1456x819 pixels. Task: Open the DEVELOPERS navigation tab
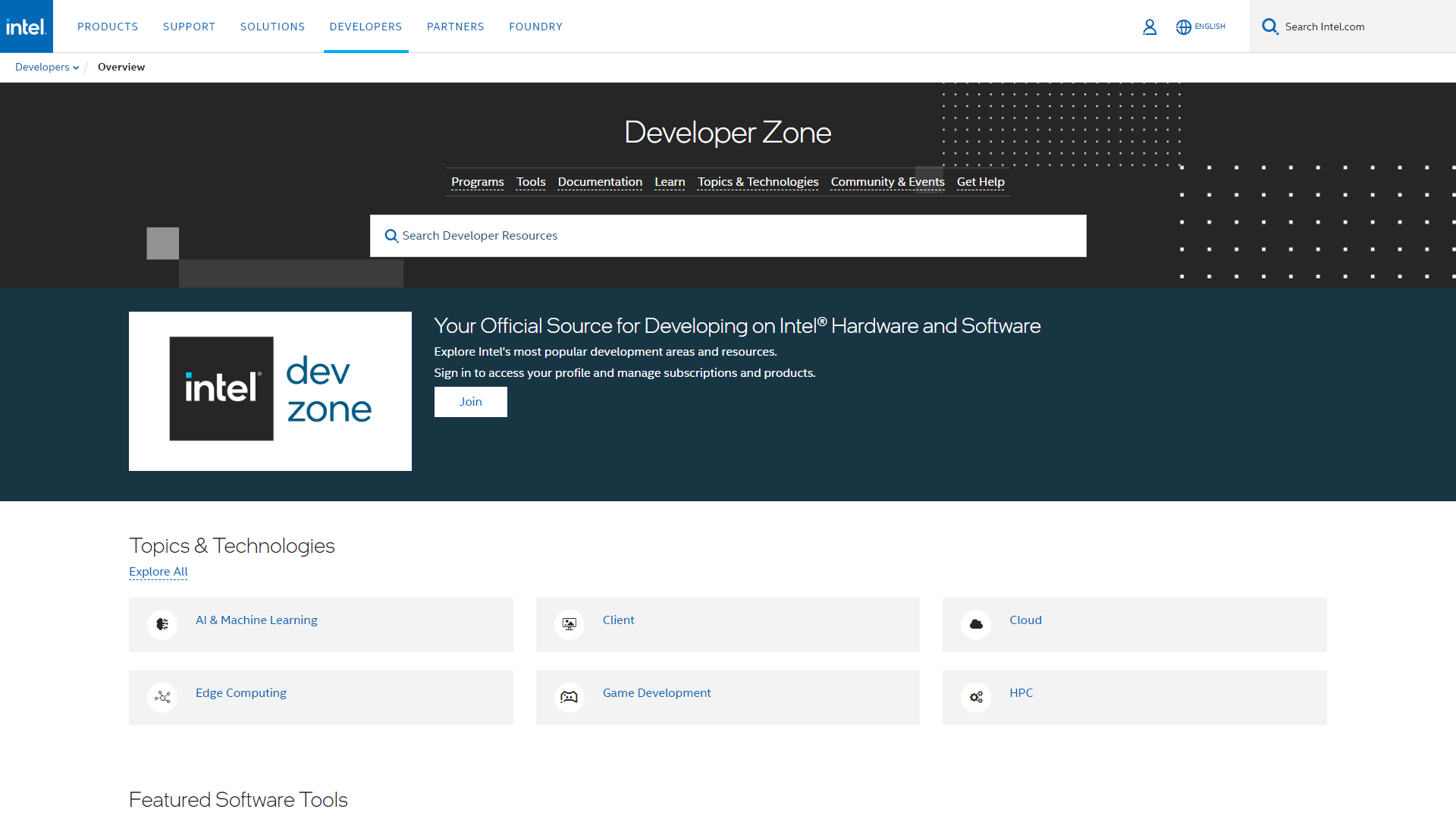point(366,26)
